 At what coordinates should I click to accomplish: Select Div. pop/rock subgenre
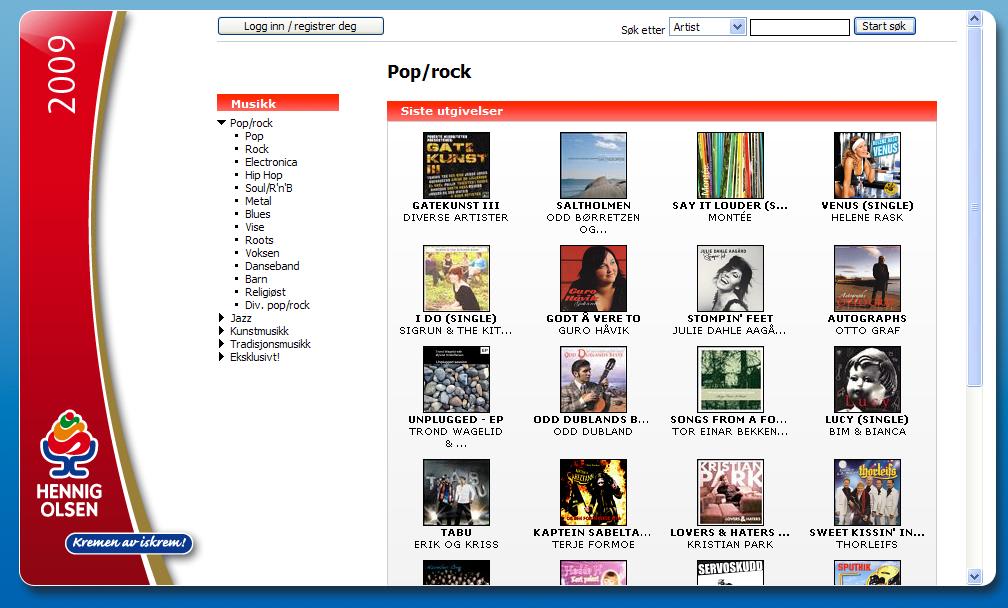coord(277,305)
